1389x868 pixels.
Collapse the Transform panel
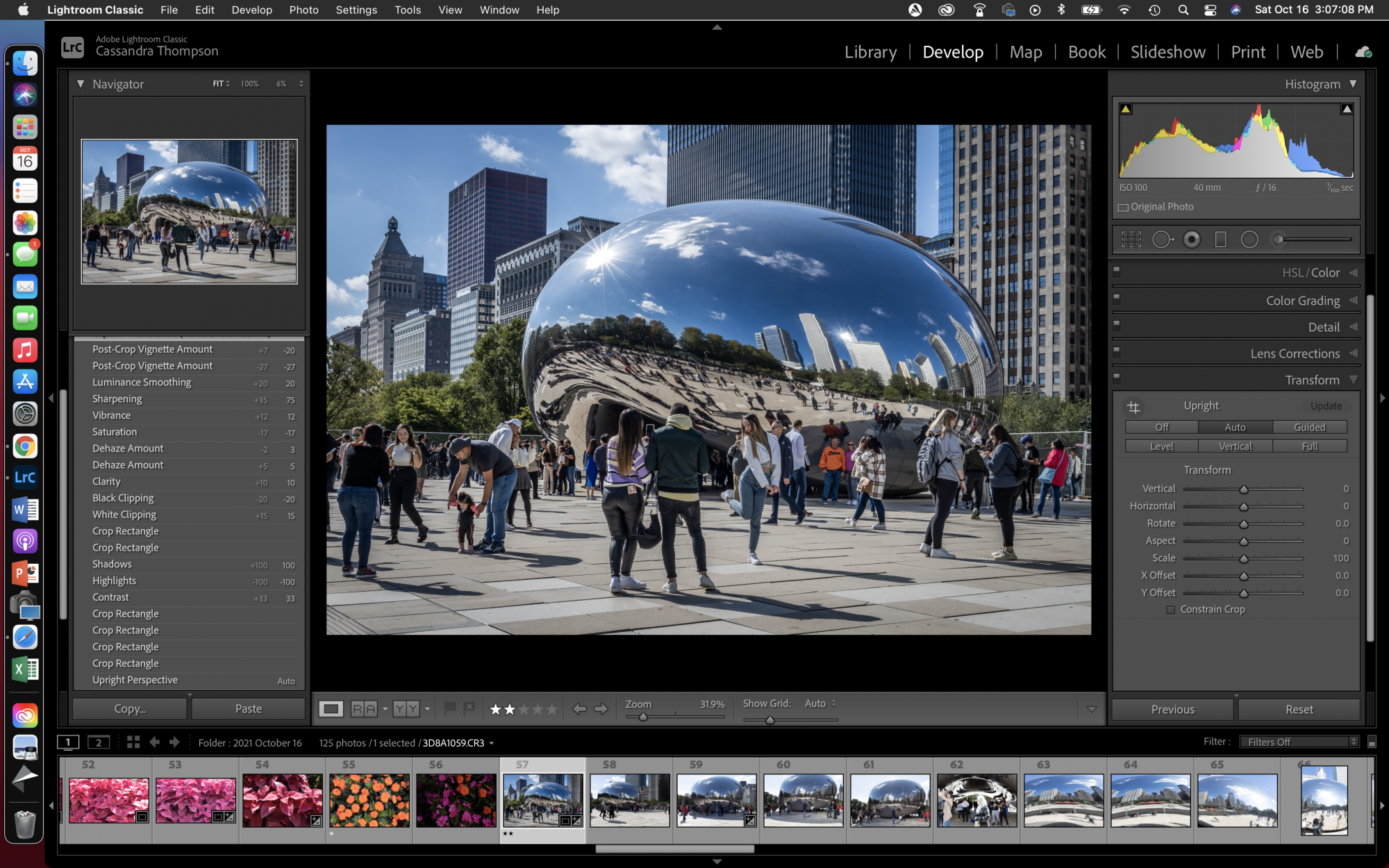click(1354, 380)
